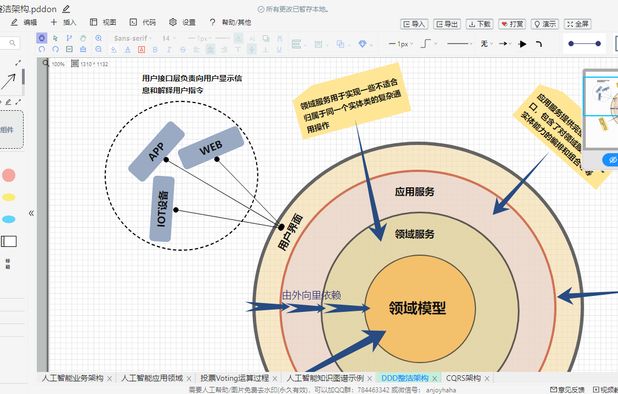Toggle the solid arrowhead fill option

[x=523, y=44]
